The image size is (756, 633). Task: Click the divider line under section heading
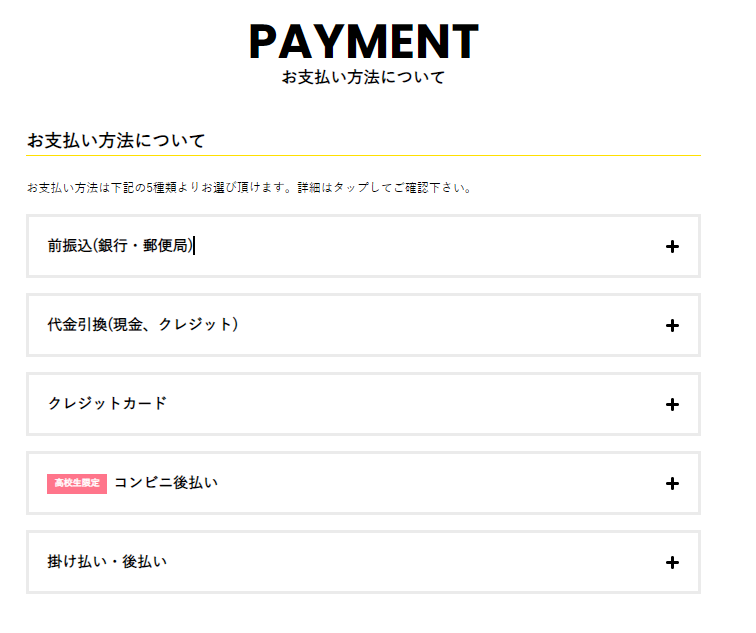coord(363,156)
